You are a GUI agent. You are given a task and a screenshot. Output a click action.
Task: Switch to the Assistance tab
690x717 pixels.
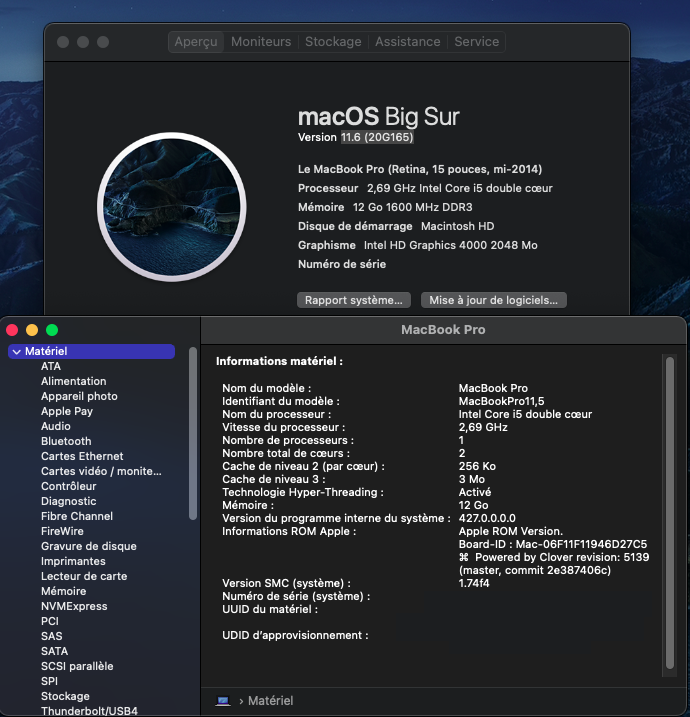click(x=407, y=42)
